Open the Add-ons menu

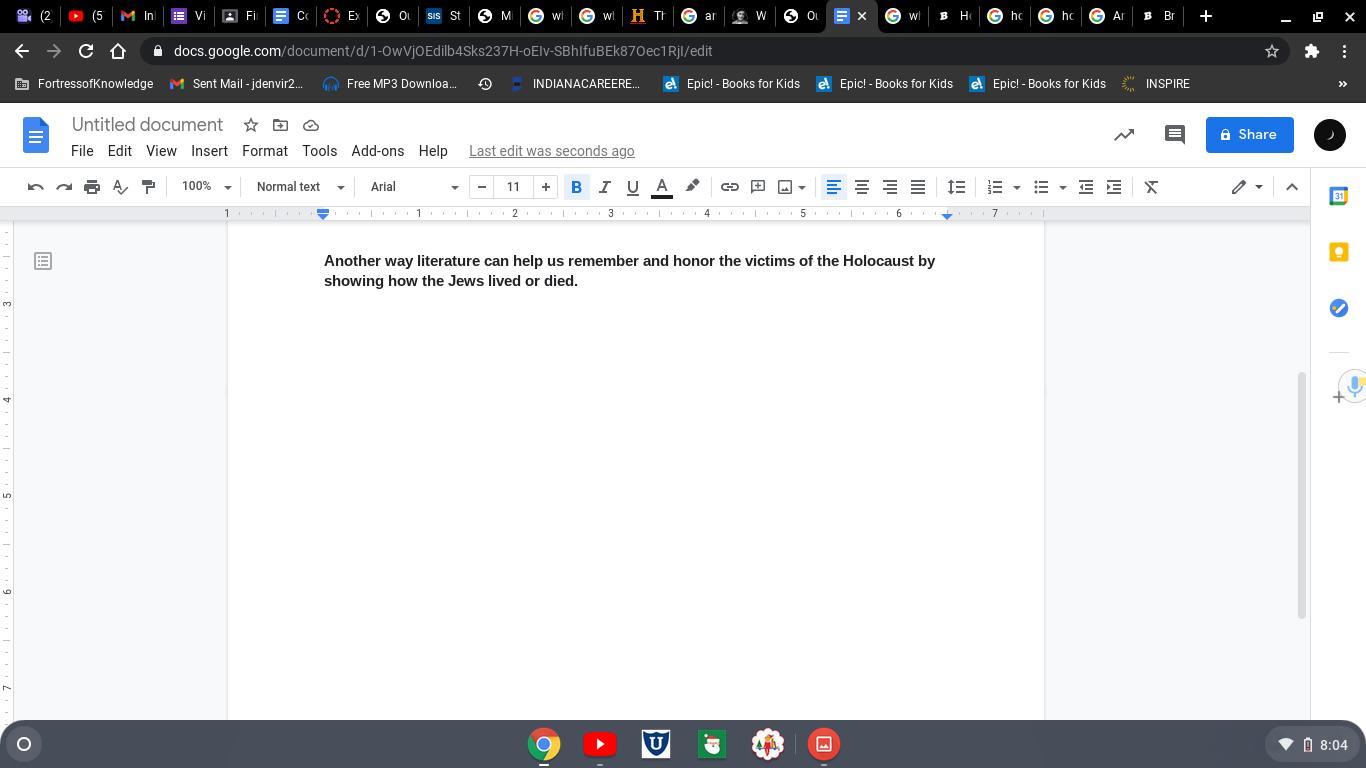click(377, 151)
